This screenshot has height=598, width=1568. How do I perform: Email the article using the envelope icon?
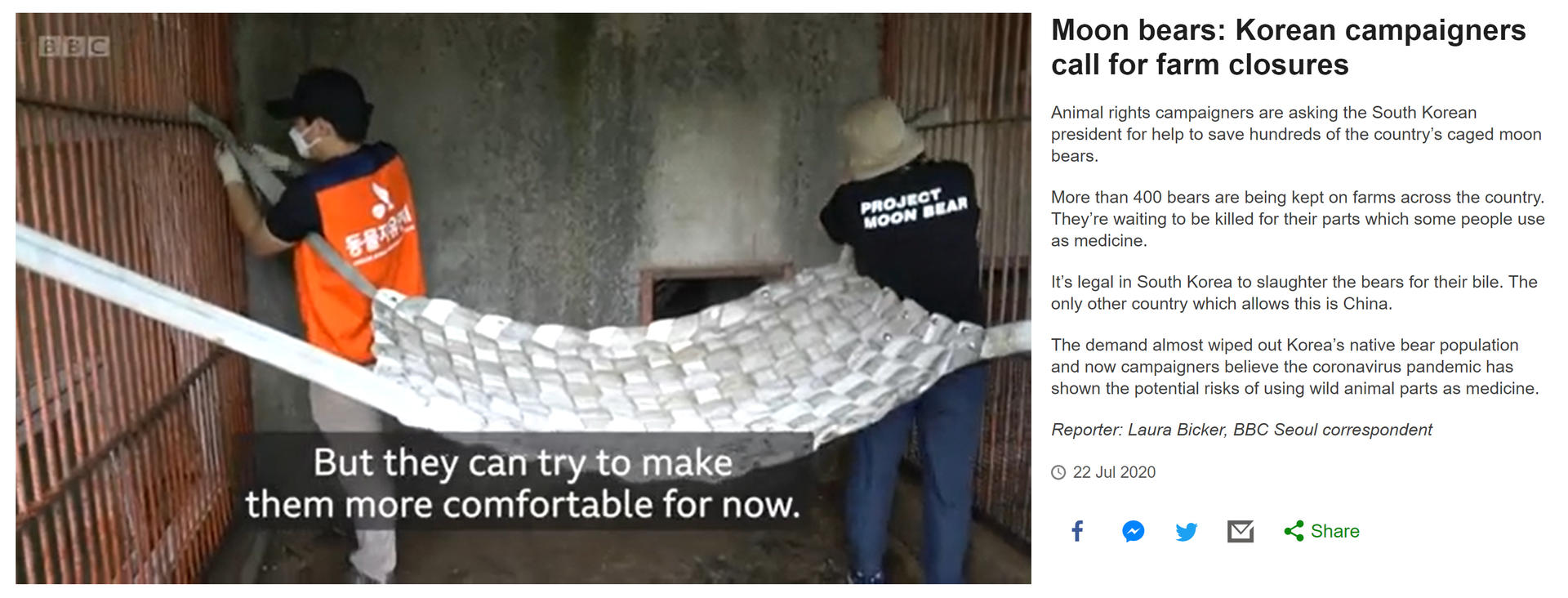click(1241, 531)
